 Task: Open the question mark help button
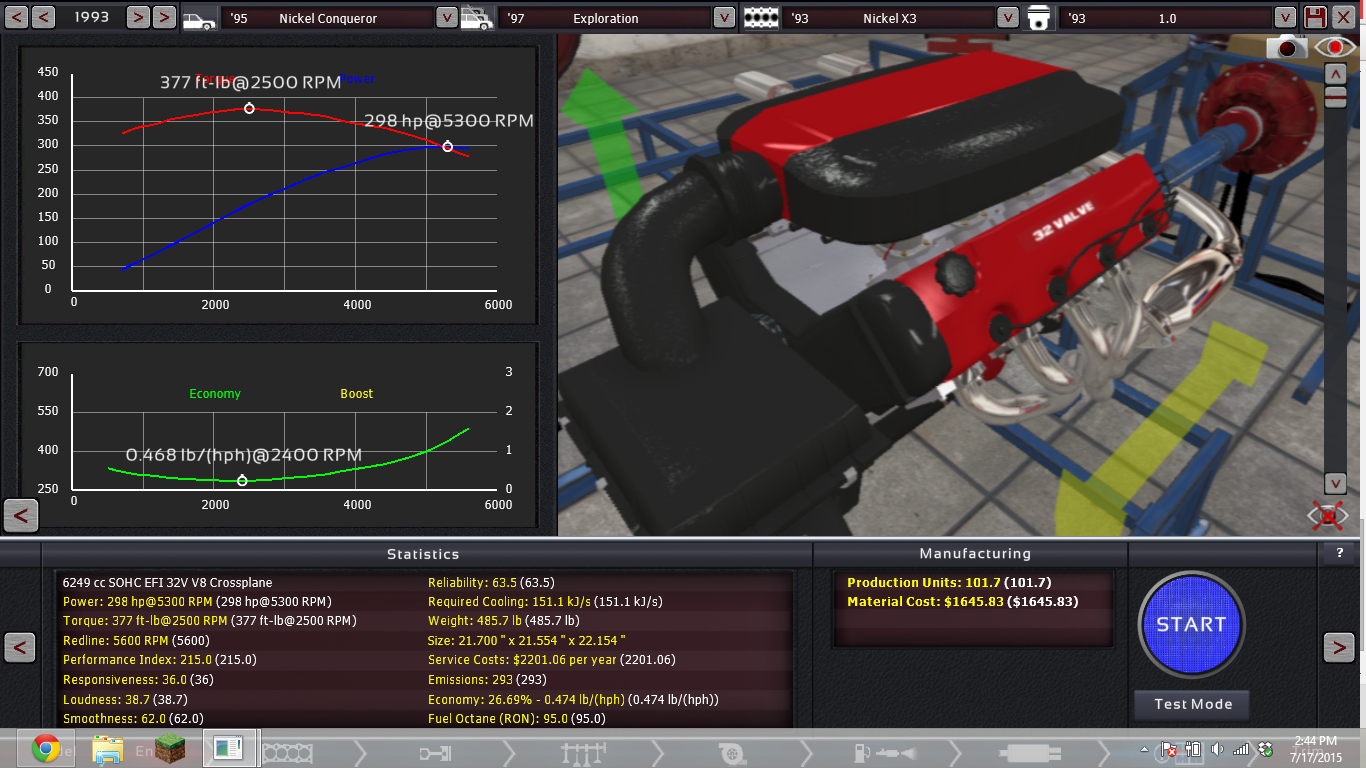pos(1340,552)
